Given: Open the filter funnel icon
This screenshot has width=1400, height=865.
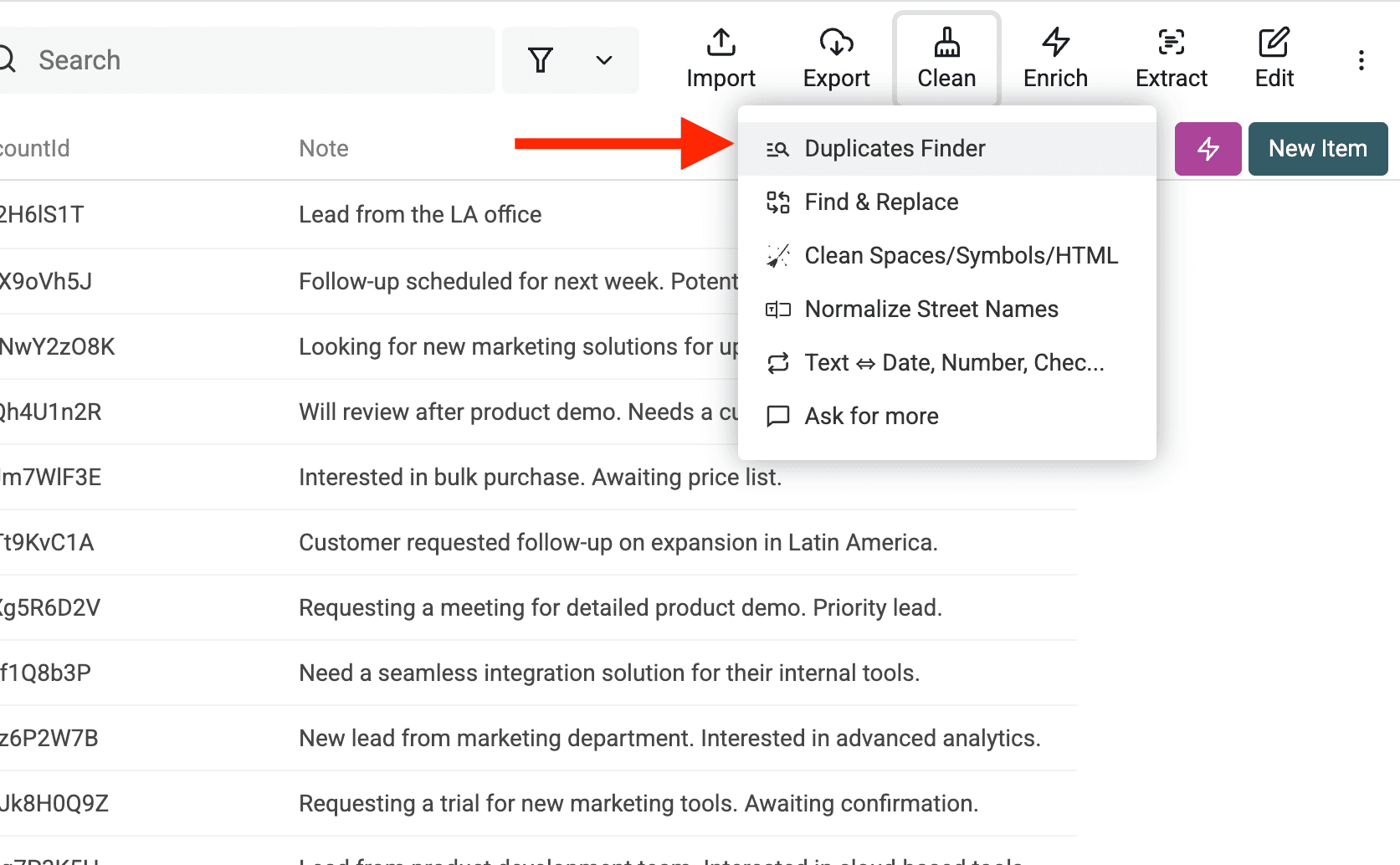Looking at the screenshot, I should [x=541, y=60].
